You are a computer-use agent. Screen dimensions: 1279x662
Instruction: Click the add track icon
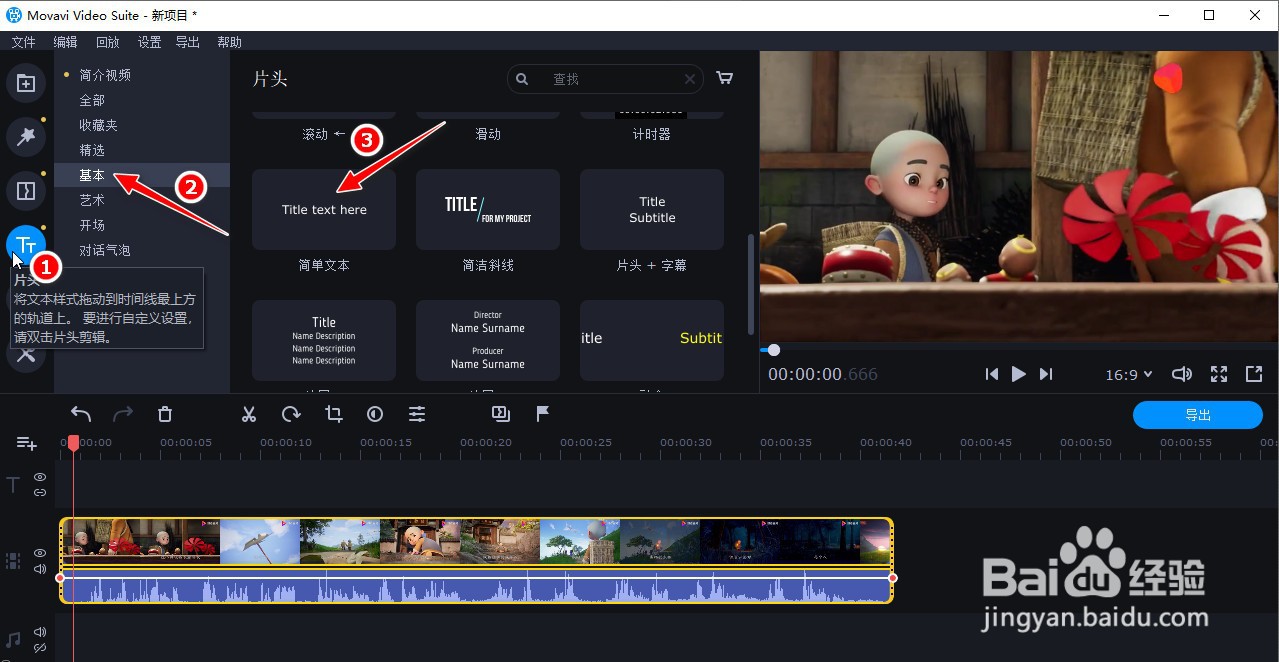pyautogui.click(x=26, y=443)
